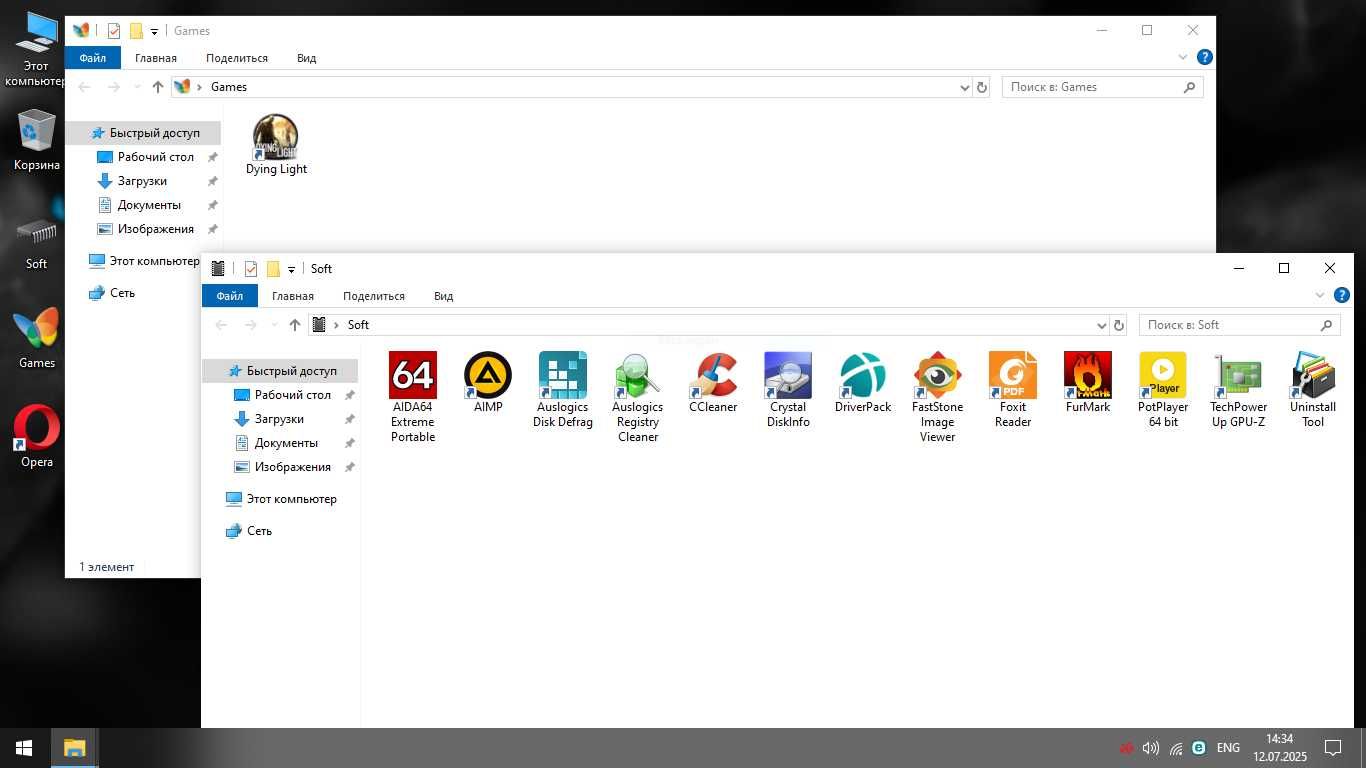Click Properties icon in Soft title bar
The image size is (1366, 768).
coord(251,269)
